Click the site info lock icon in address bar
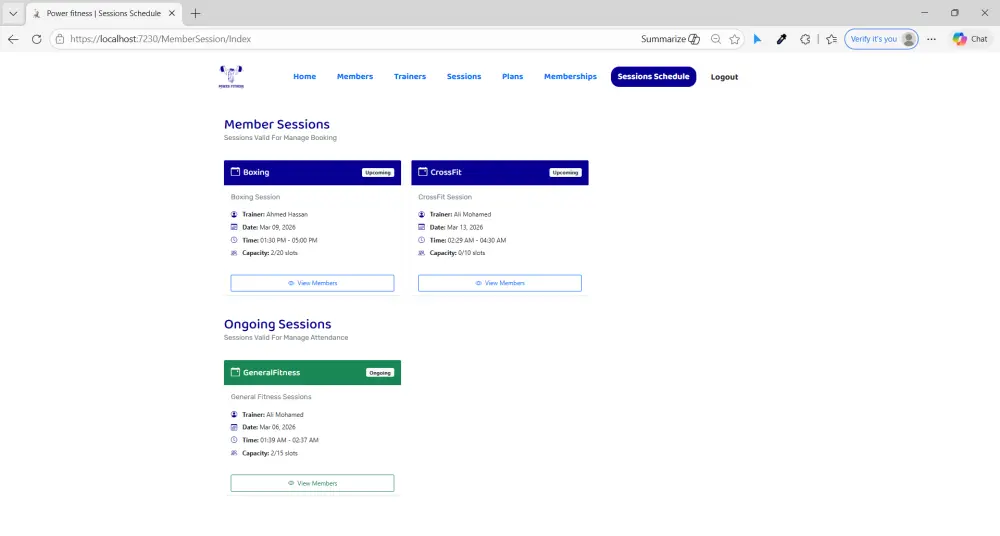The image size is (1000, 536). tap(60, 39)
